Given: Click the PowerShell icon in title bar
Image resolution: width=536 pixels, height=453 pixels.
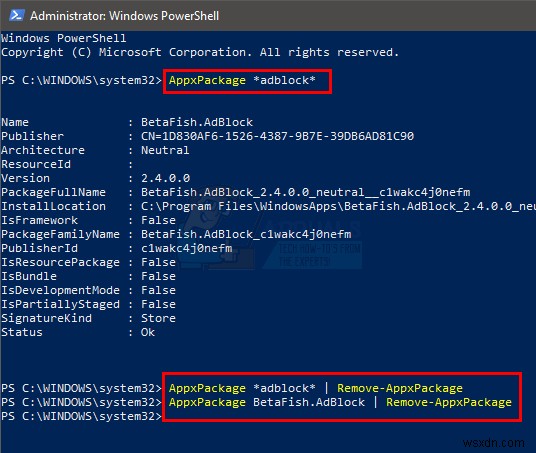Looking at the screenshot, I should point(16,15).
